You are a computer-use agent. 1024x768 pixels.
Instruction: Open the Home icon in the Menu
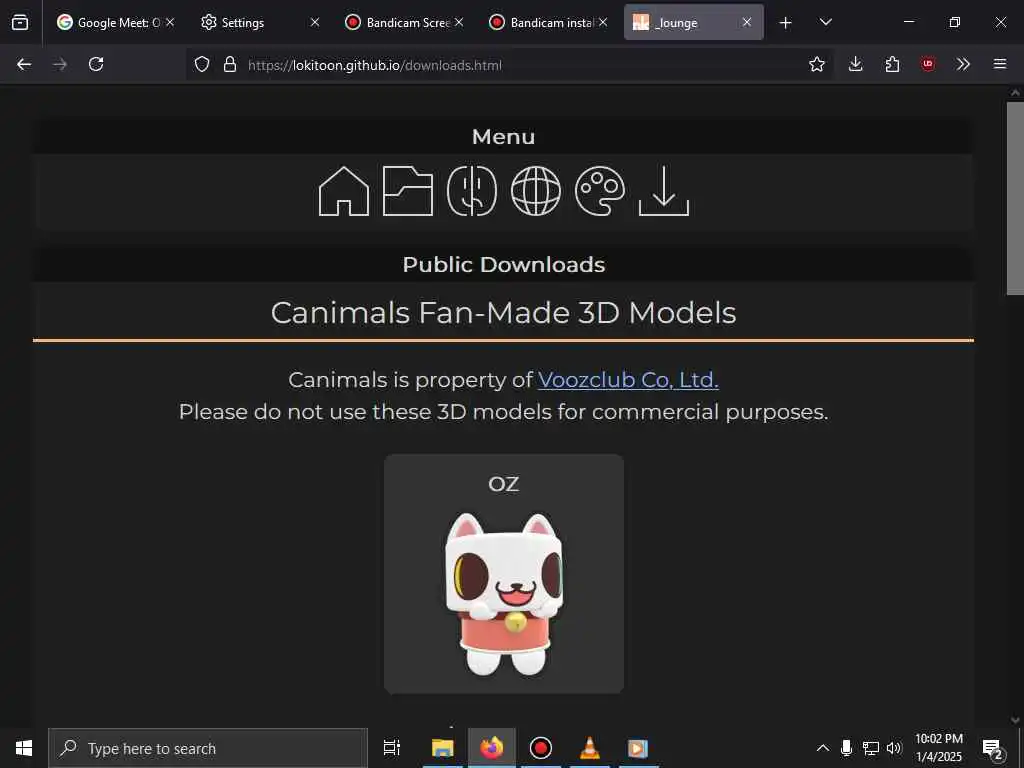pos(344,191)
